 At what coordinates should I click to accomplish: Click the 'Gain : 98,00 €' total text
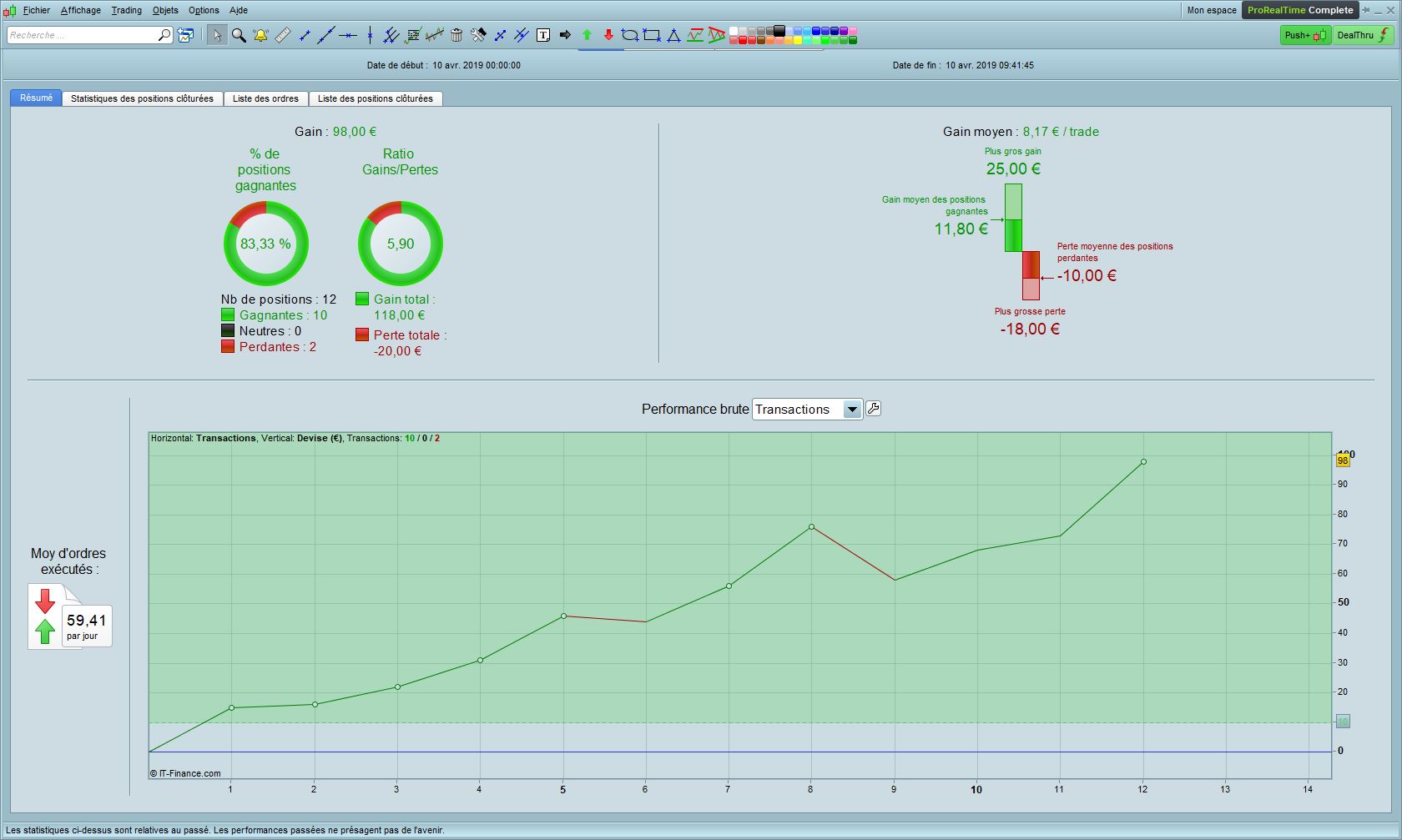(x=335, y=132)
